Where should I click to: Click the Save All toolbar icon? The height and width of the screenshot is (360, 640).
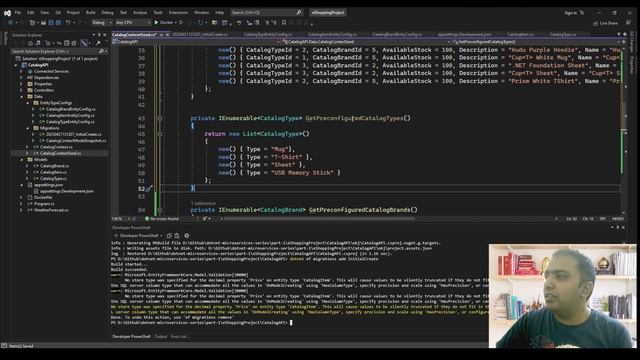coord(58,23)
